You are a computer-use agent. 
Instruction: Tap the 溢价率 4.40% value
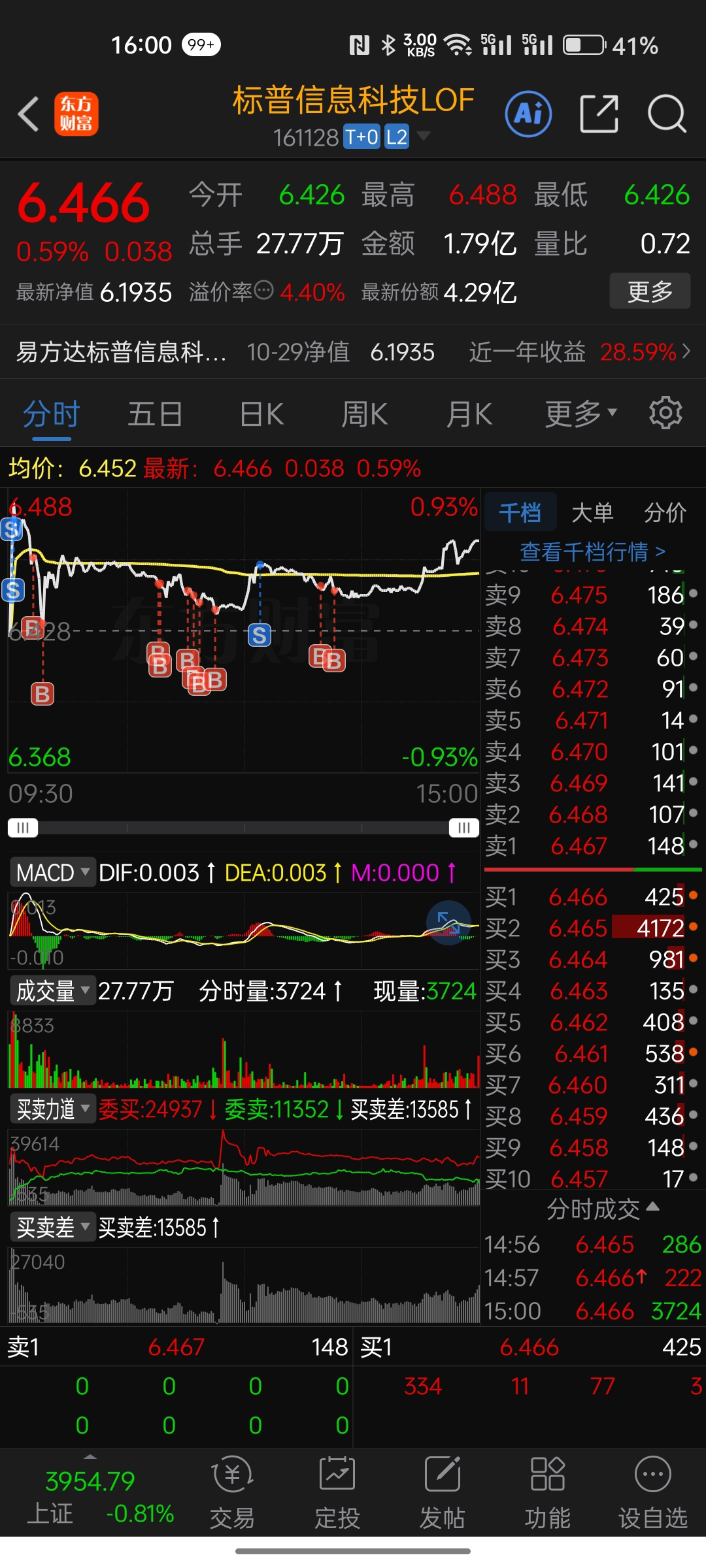[312, 292]
